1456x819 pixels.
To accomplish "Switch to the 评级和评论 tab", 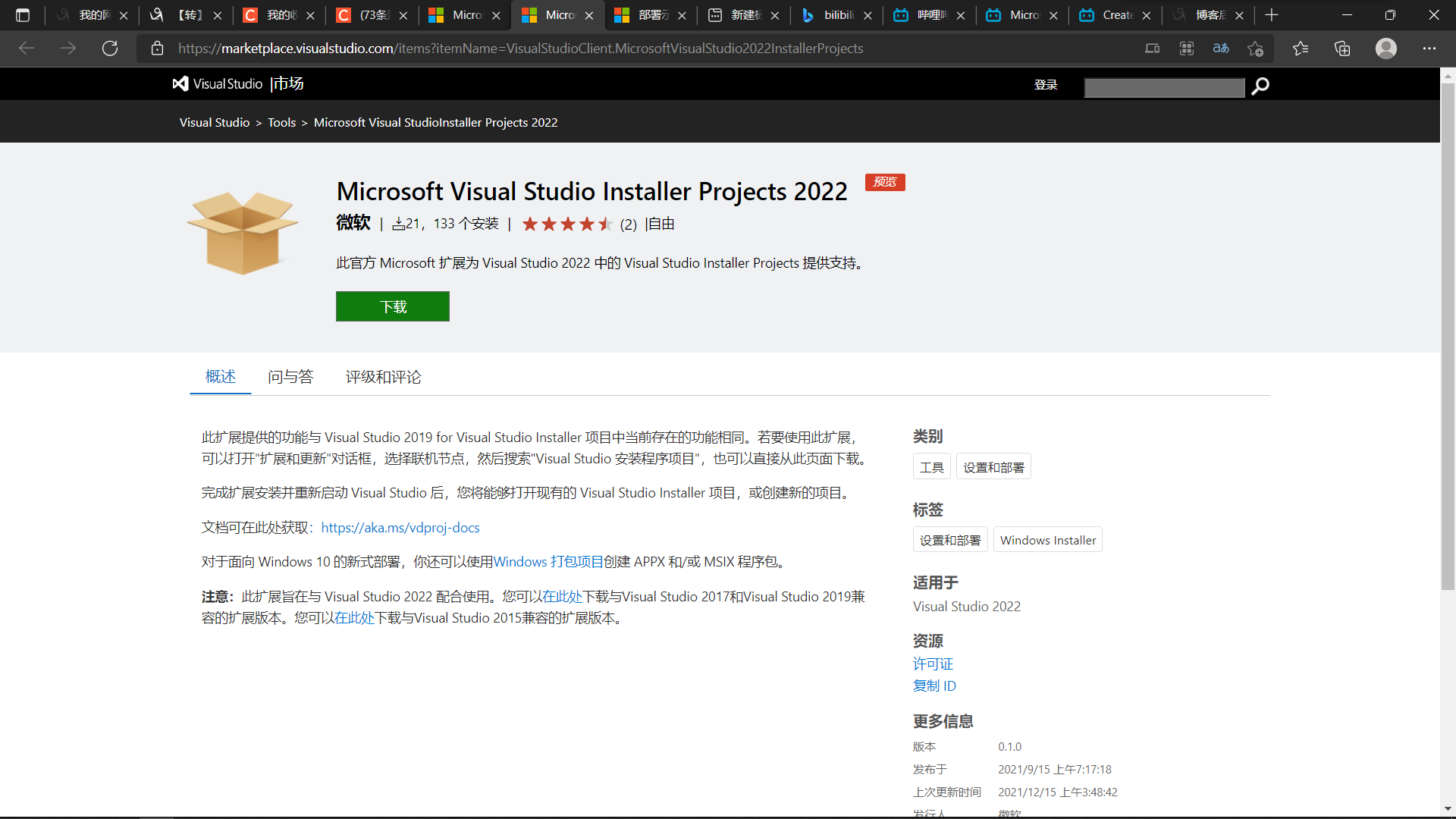I will click(x=383, y=377).
